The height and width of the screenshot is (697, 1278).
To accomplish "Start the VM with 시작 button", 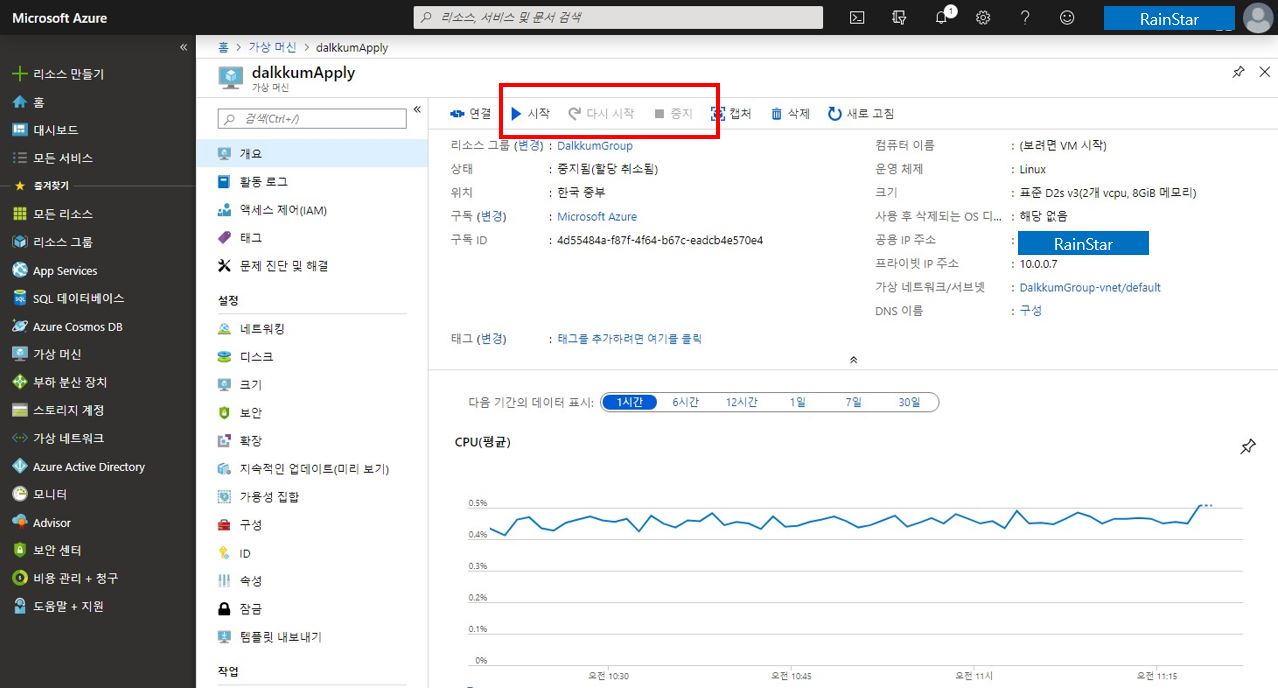I will (531, 114).
